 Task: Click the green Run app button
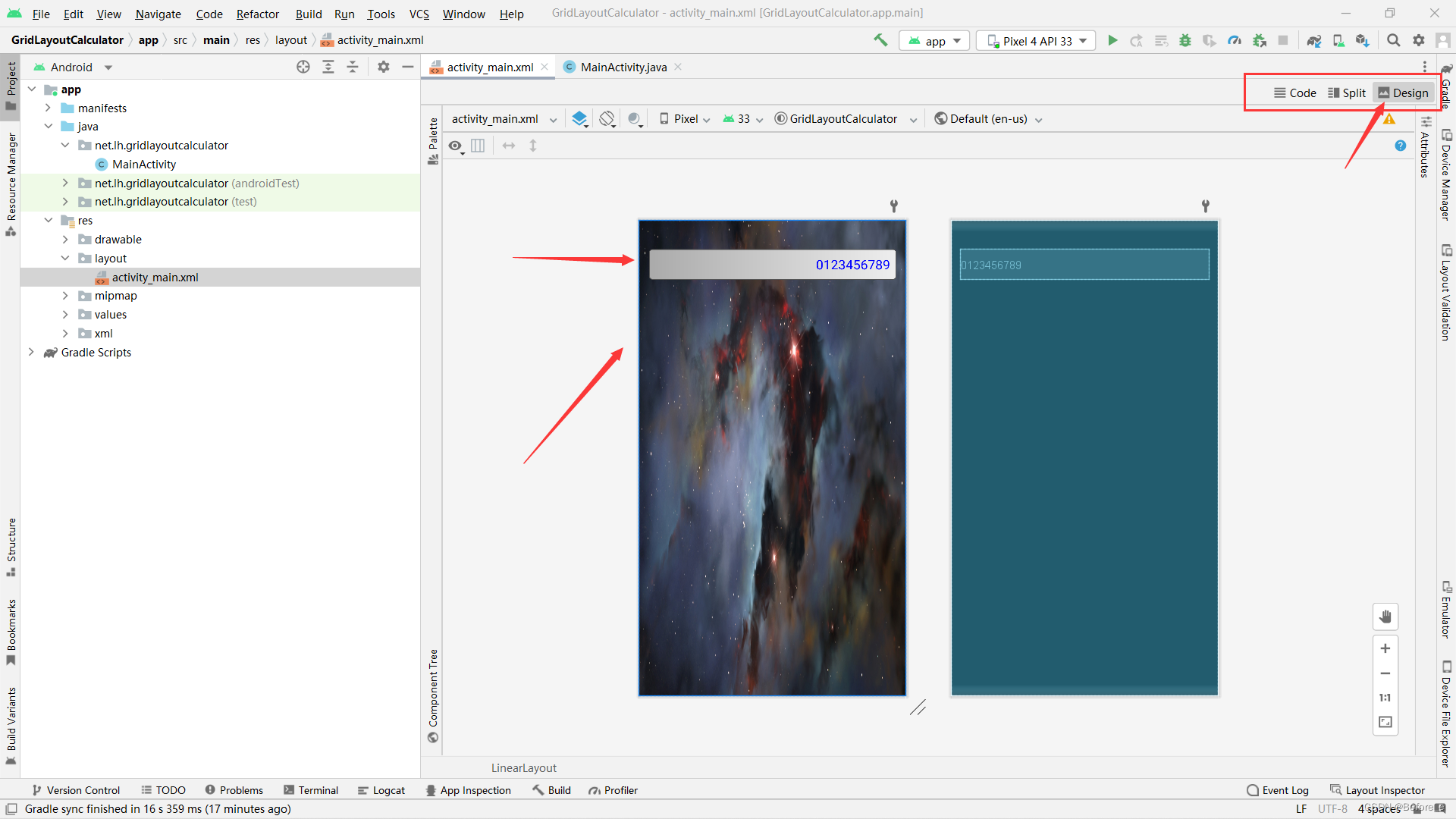point(1112,41)
